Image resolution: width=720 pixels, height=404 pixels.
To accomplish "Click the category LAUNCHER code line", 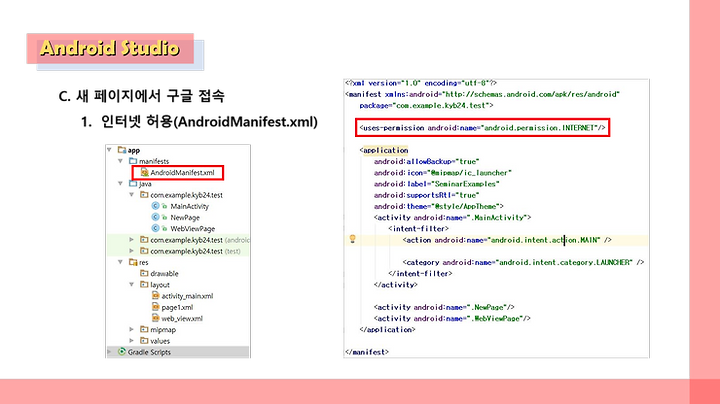I will click(523, 263).
